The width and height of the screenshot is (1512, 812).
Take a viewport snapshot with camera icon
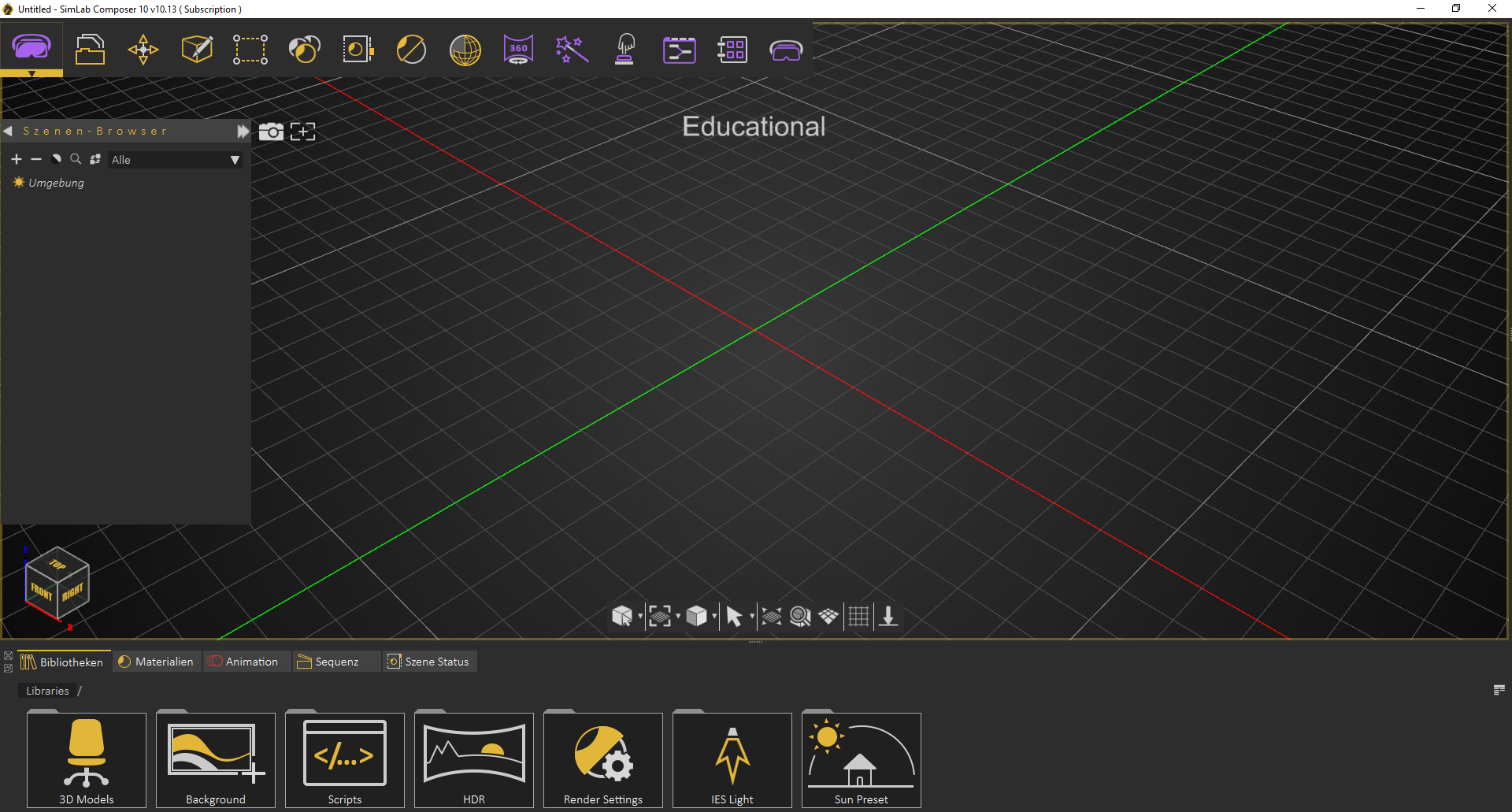click(271, 132)
